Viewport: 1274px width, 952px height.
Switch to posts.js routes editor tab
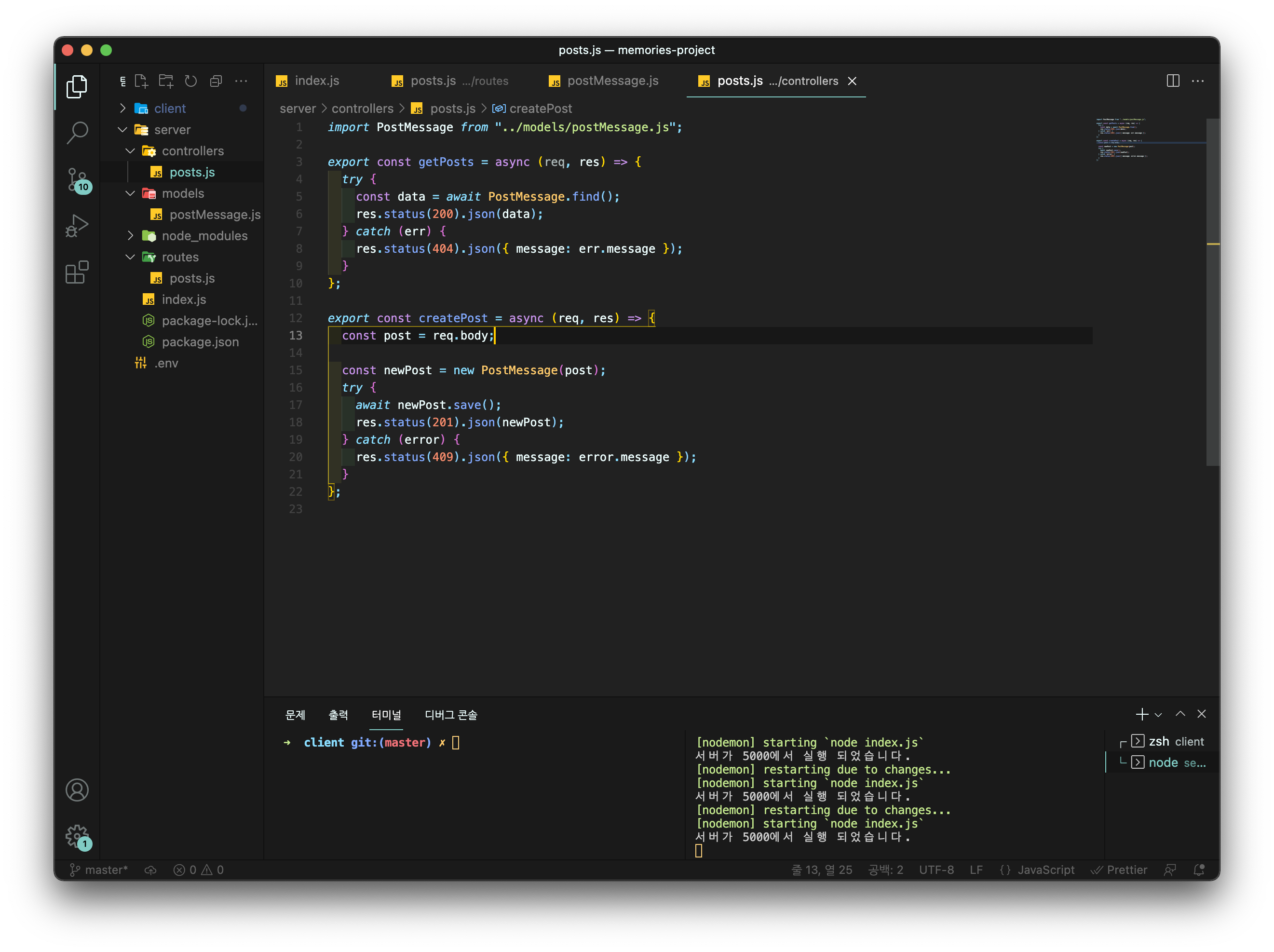coord(449,81)
